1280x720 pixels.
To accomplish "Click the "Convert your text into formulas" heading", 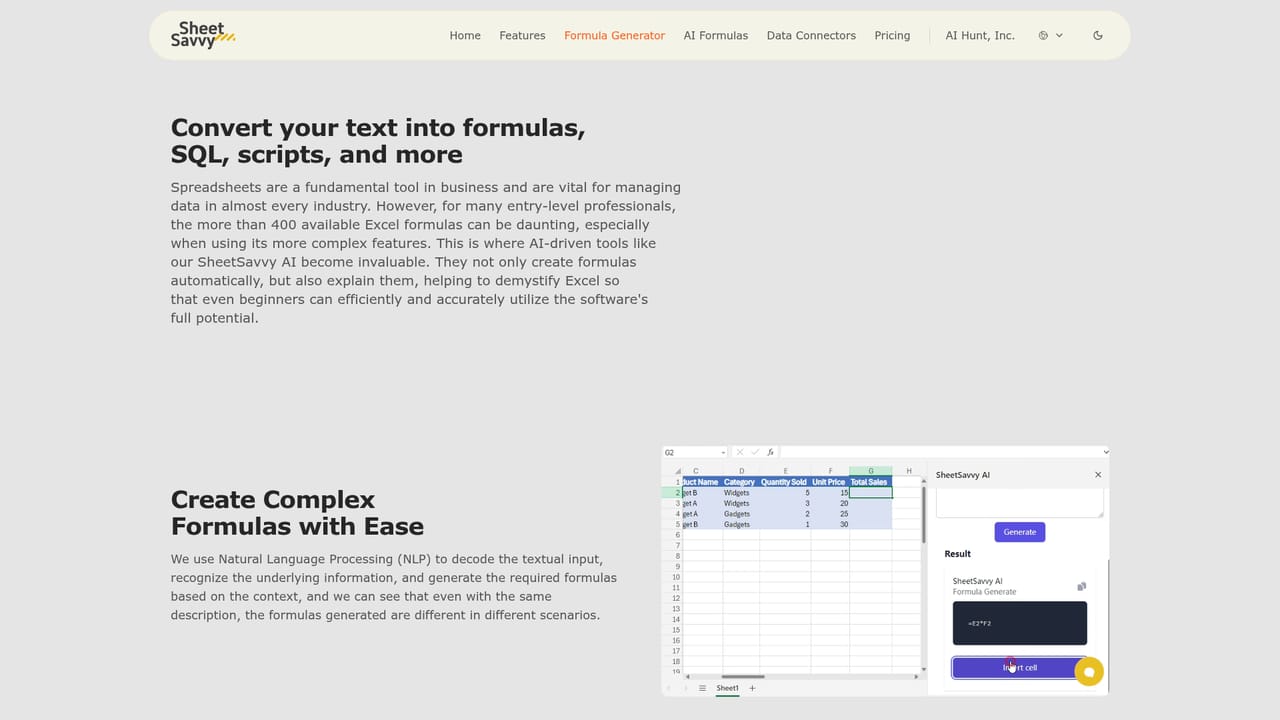I will tap(378, 141).
